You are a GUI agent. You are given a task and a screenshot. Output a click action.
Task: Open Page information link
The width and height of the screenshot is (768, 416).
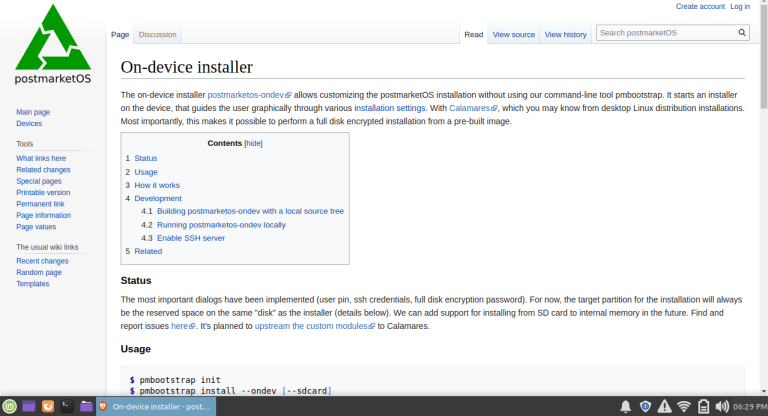pyautogui.click(x=43, y=215)
